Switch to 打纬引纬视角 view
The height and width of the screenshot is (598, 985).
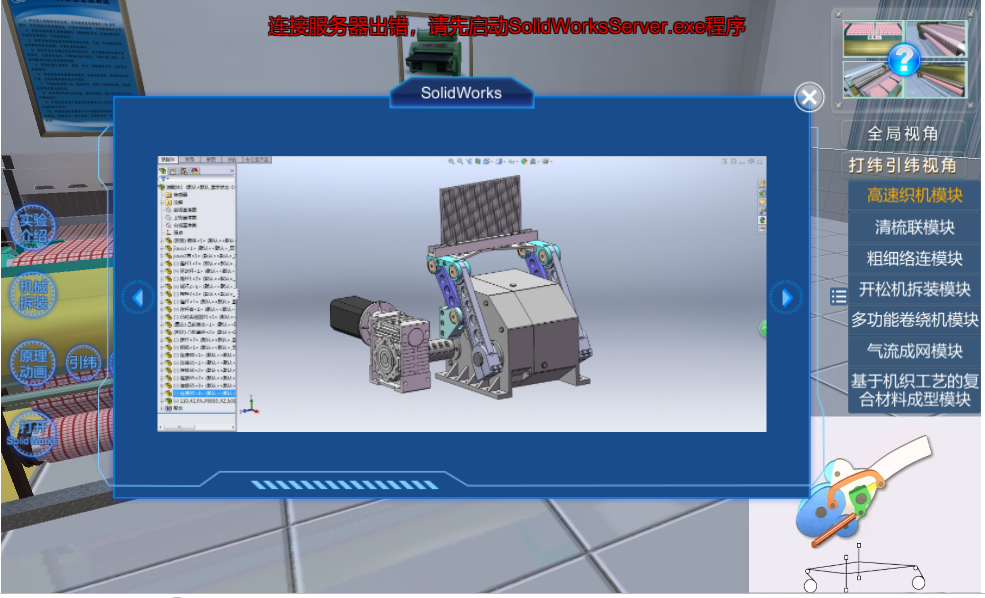click(903, 165)
